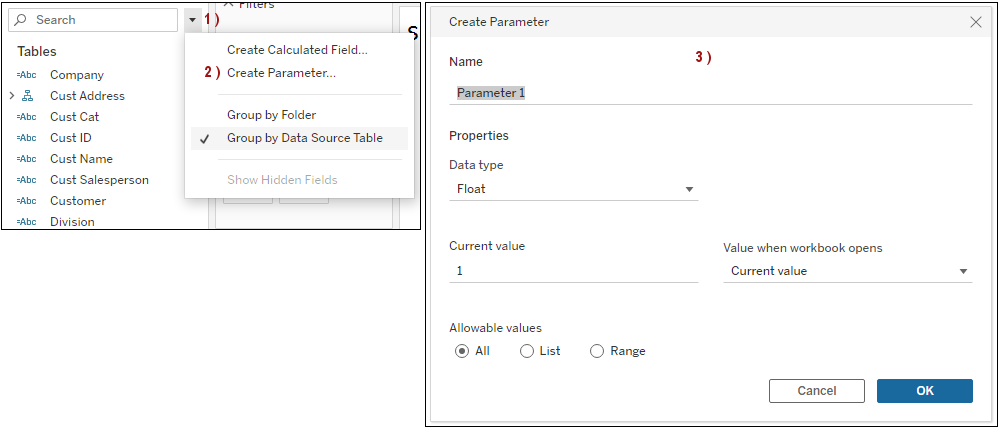Select the List allowable values option
This screenshot has height=429, width=1000.
coord(527,351)
